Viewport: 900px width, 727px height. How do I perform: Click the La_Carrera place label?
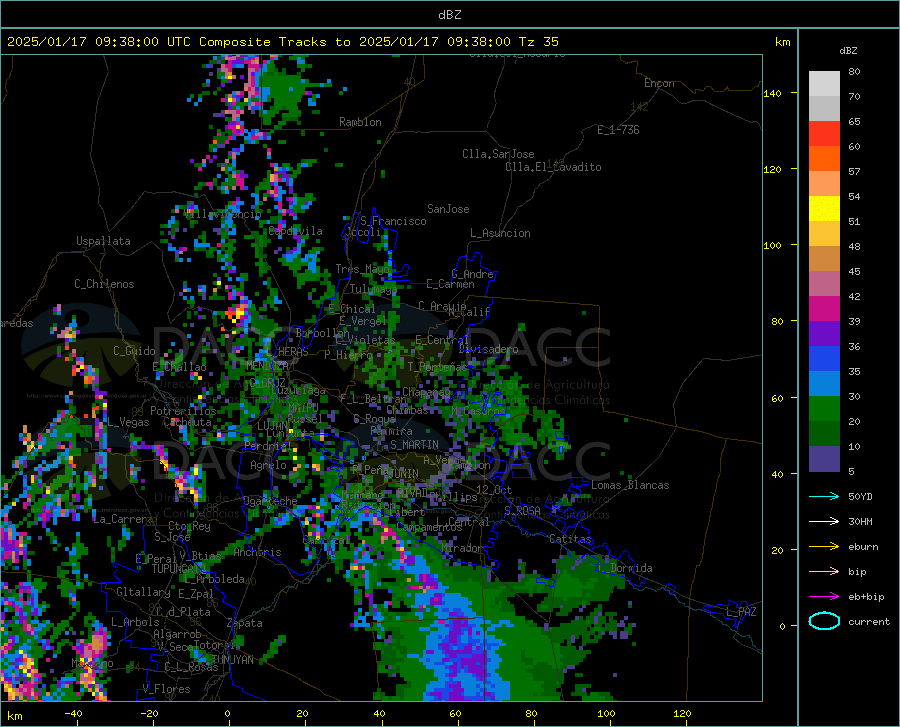[x=123, y=519]
